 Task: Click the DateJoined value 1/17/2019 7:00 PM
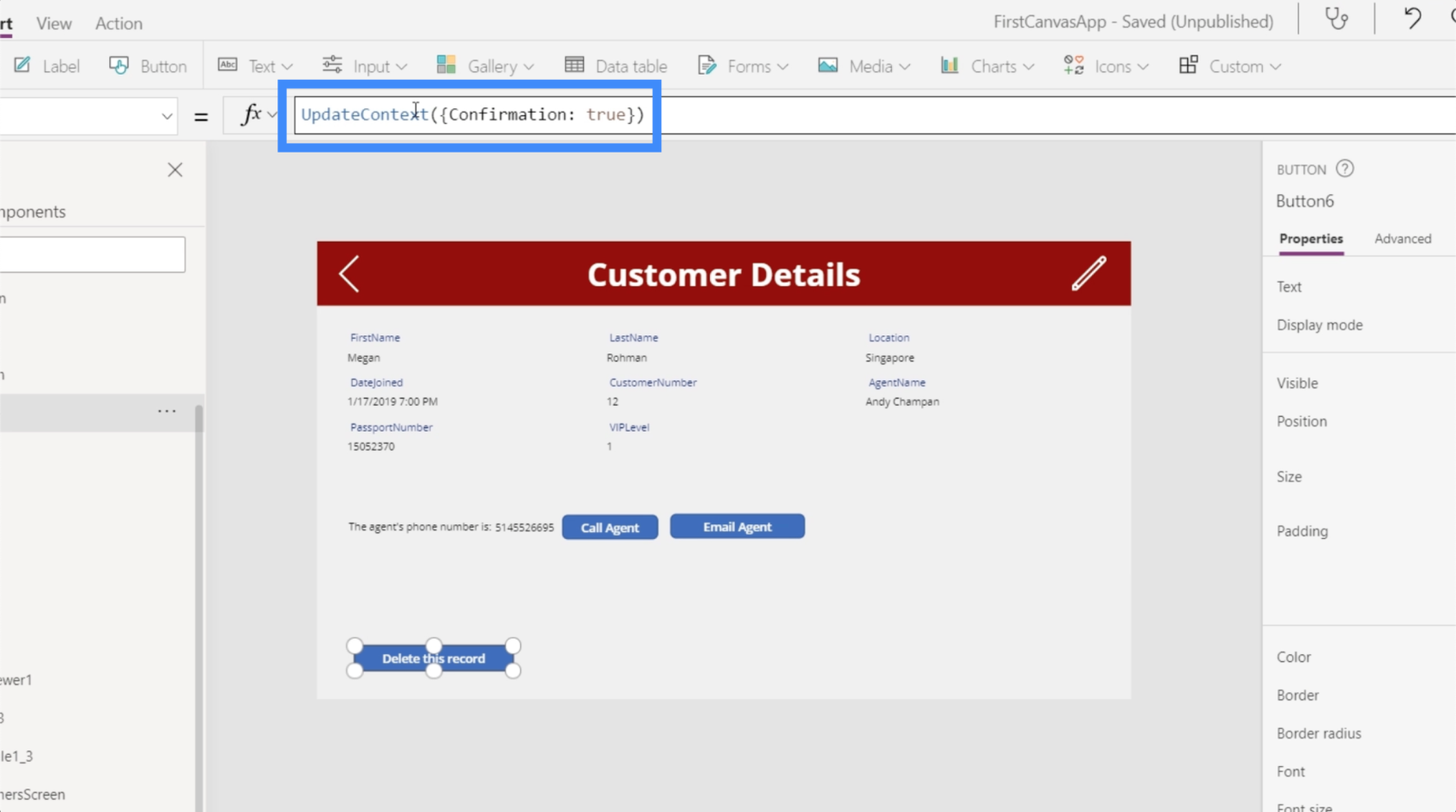(x=393, y=402)
